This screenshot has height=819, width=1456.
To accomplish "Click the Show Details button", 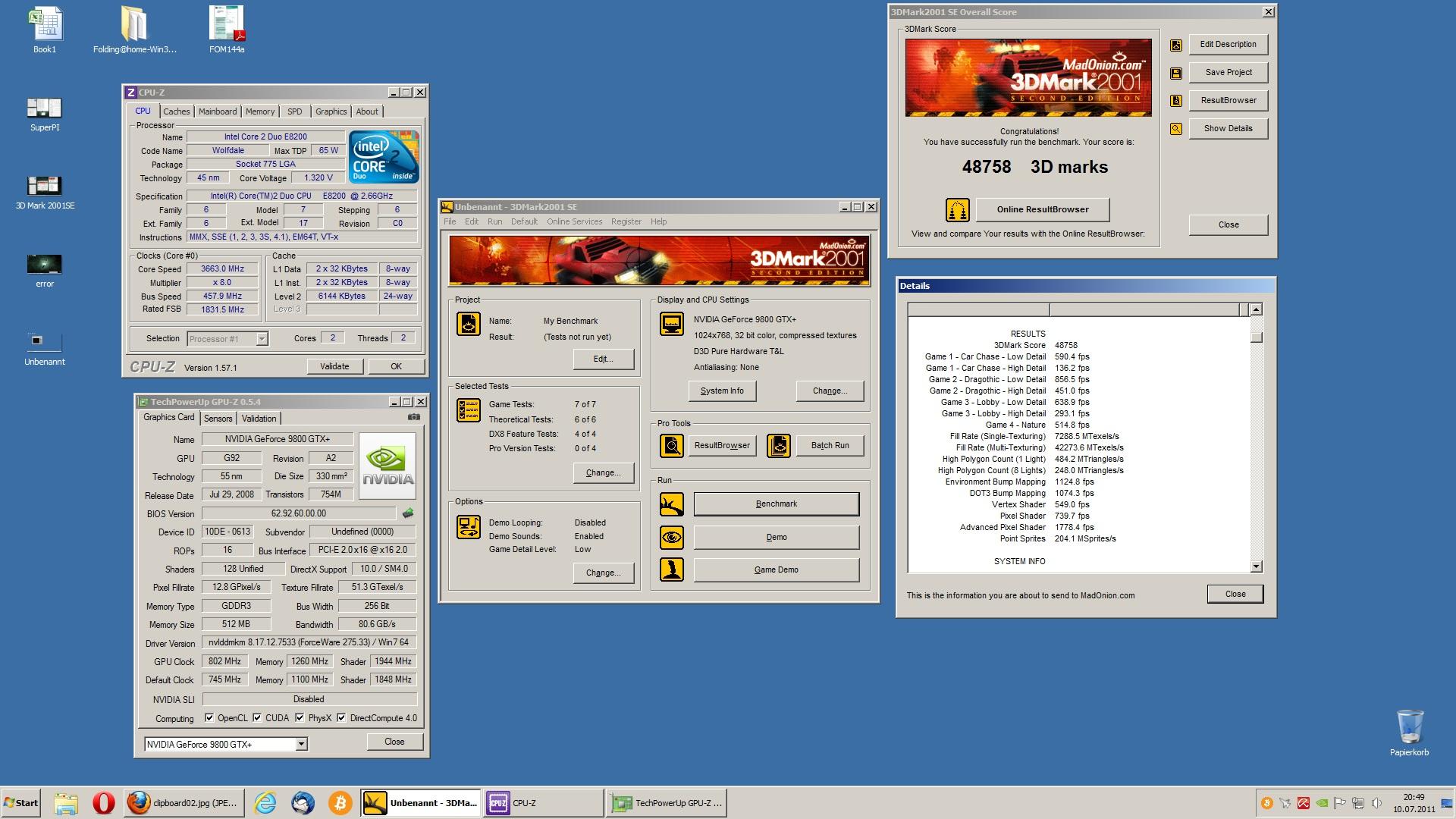I will coord(1228,129).
